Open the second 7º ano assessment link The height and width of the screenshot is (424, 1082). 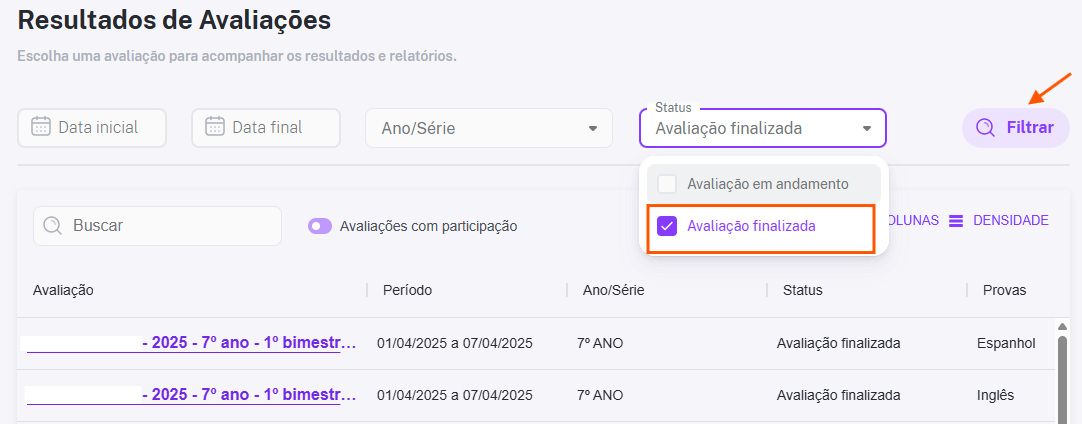[x=192, y=395]
